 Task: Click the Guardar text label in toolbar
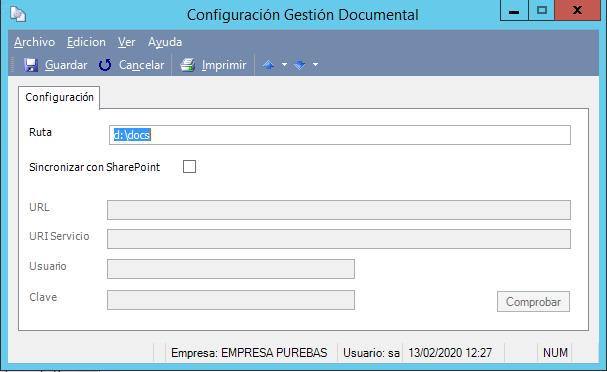click(66, 65)
